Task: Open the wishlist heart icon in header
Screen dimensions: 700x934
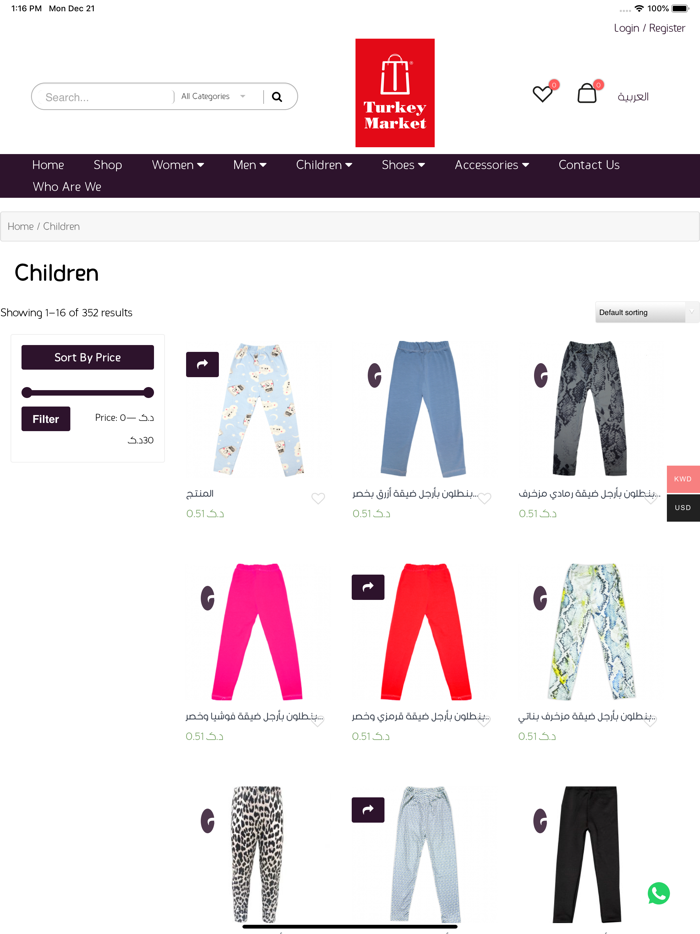Action: [543, 94]
